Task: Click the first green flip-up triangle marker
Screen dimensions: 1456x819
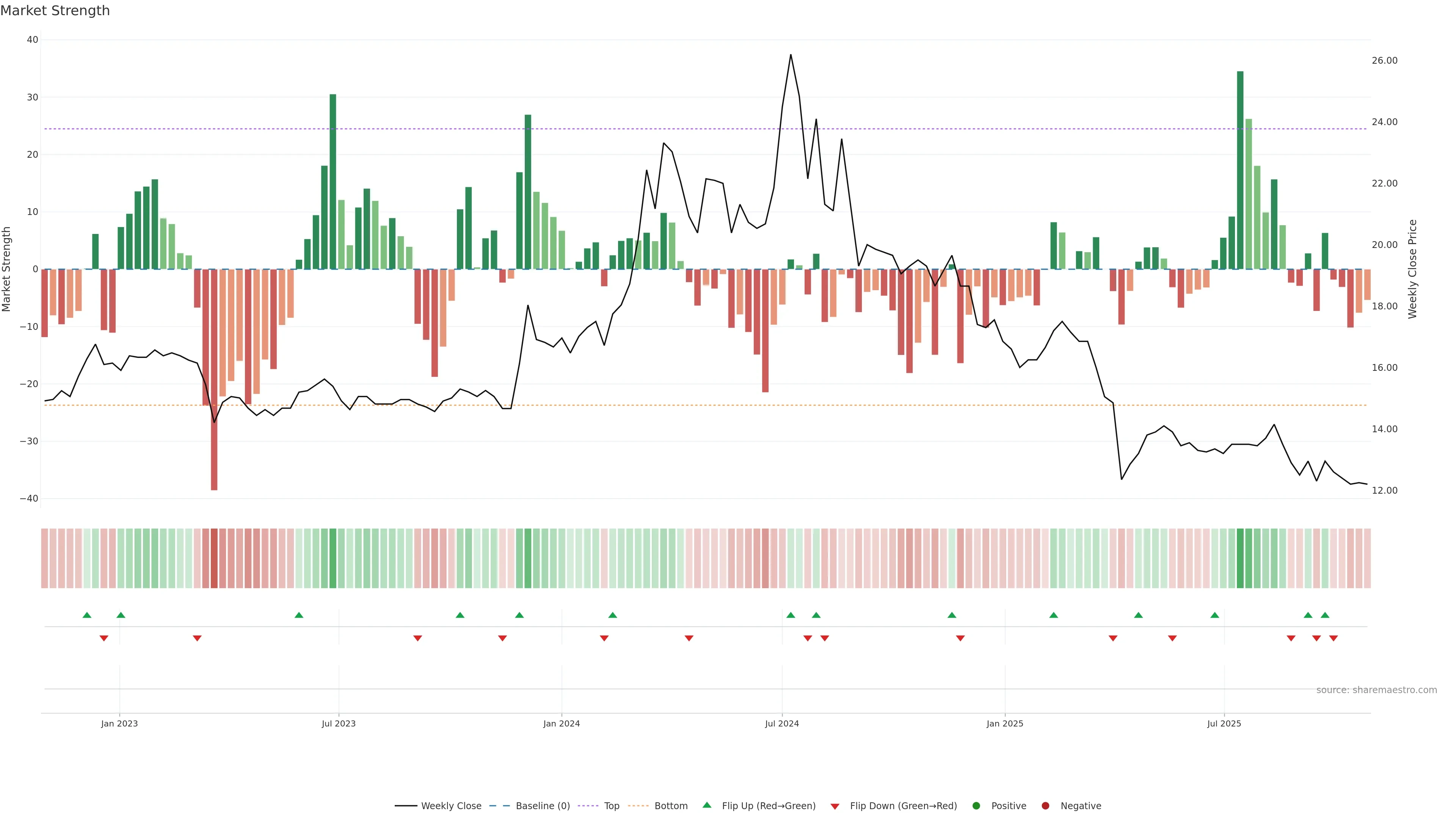Action: click(x=86, y=615)
